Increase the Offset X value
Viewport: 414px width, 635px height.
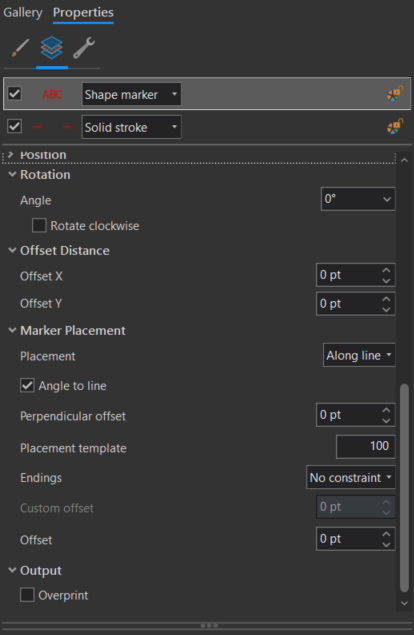(x=386, y=270)
